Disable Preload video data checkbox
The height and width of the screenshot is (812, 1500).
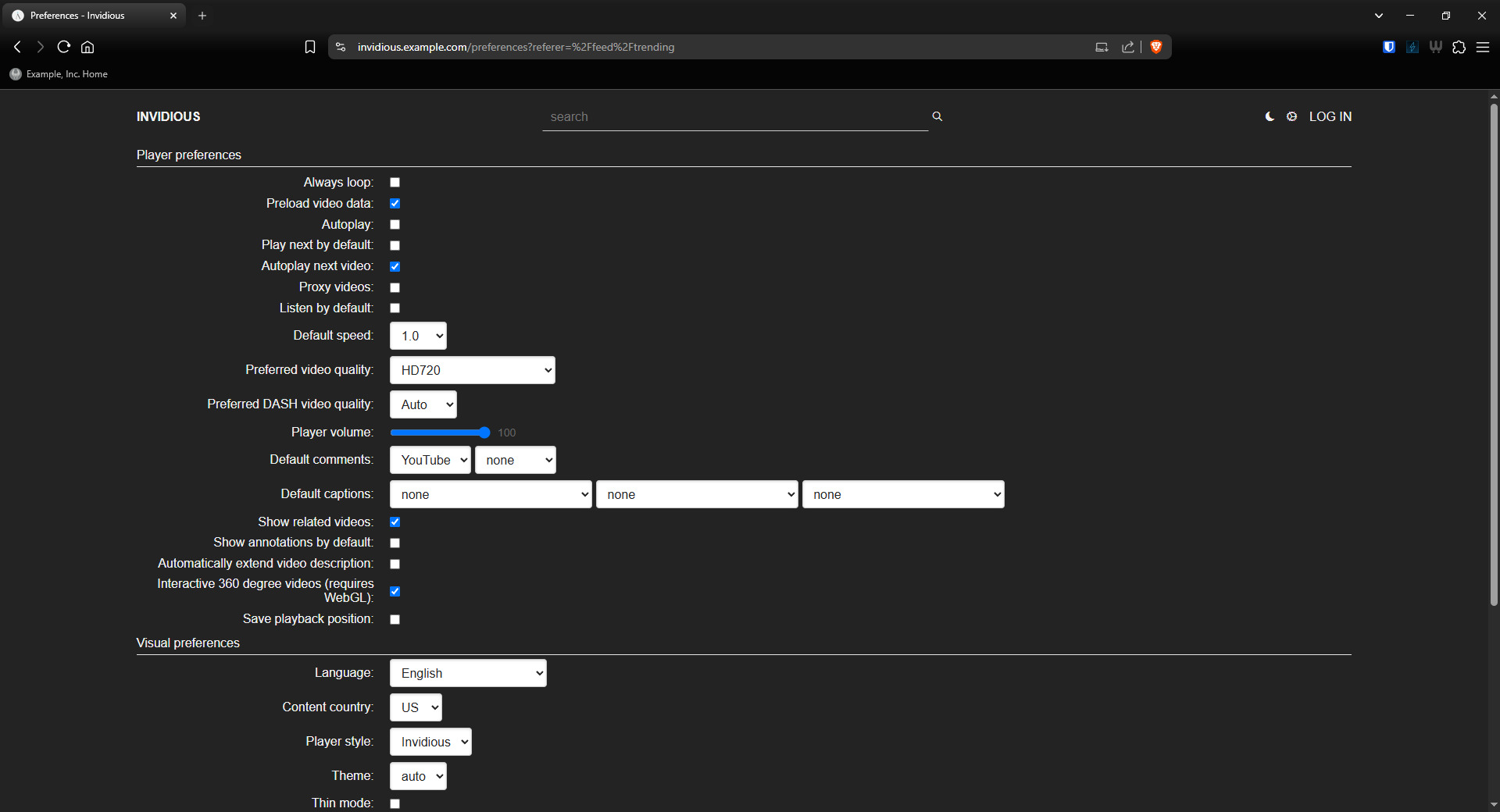click(x=395, y=204)
